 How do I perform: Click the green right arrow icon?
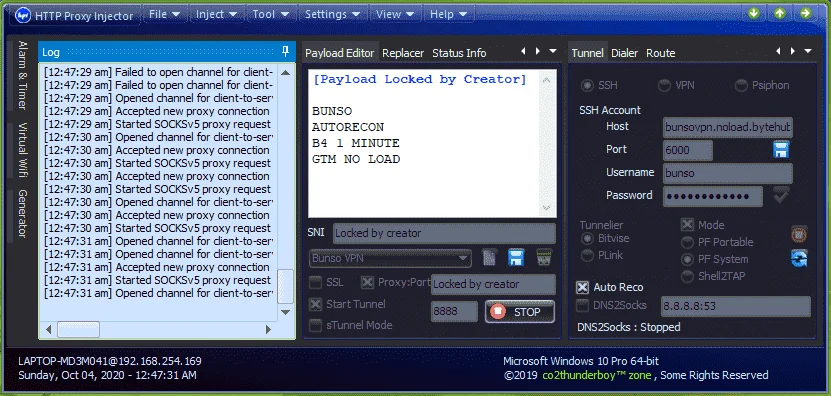click(806, 13)
